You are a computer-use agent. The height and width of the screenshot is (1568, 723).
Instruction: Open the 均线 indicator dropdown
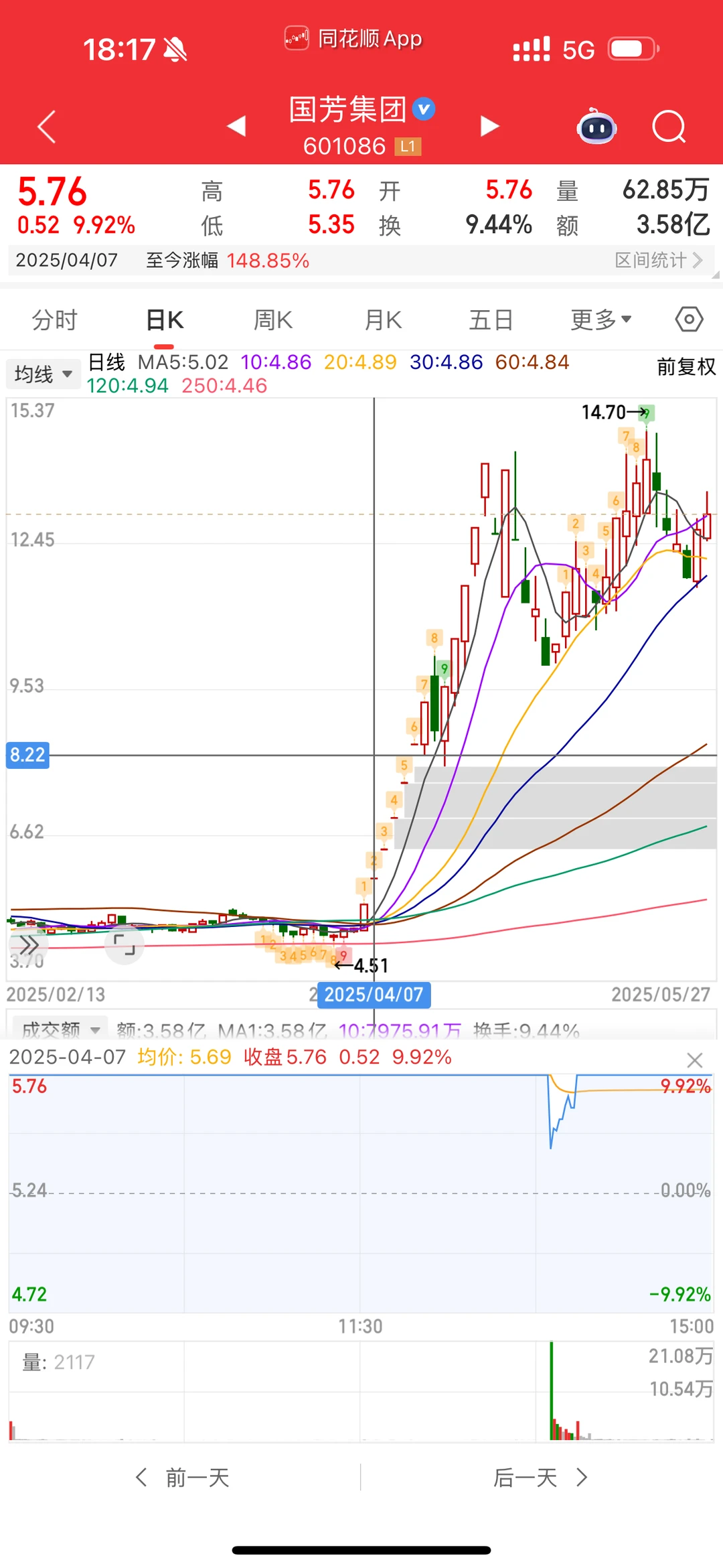point(44,374)
